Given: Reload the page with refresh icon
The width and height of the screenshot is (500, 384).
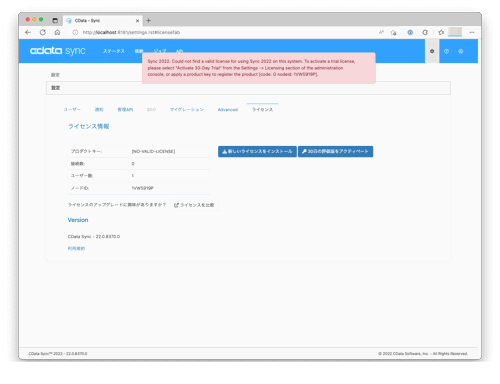Looking at the screenshot, I should [x=43, y=32].
